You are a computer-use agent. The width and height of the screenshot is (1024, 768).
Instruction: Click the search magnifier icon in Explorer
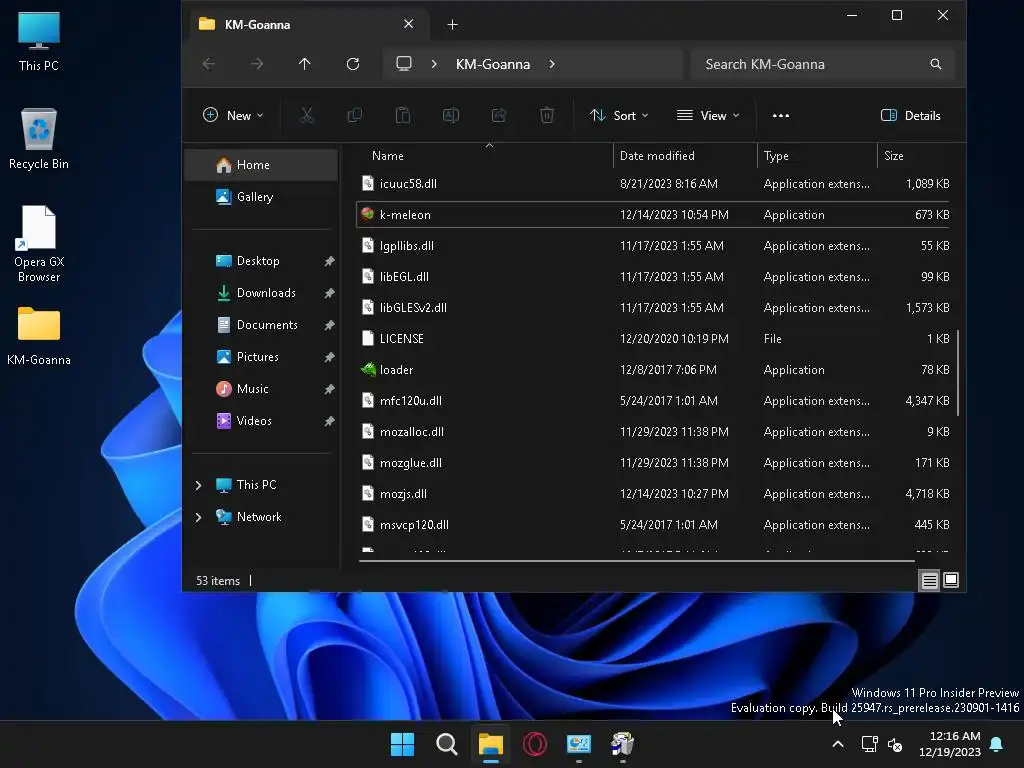[x=936, y=64]
